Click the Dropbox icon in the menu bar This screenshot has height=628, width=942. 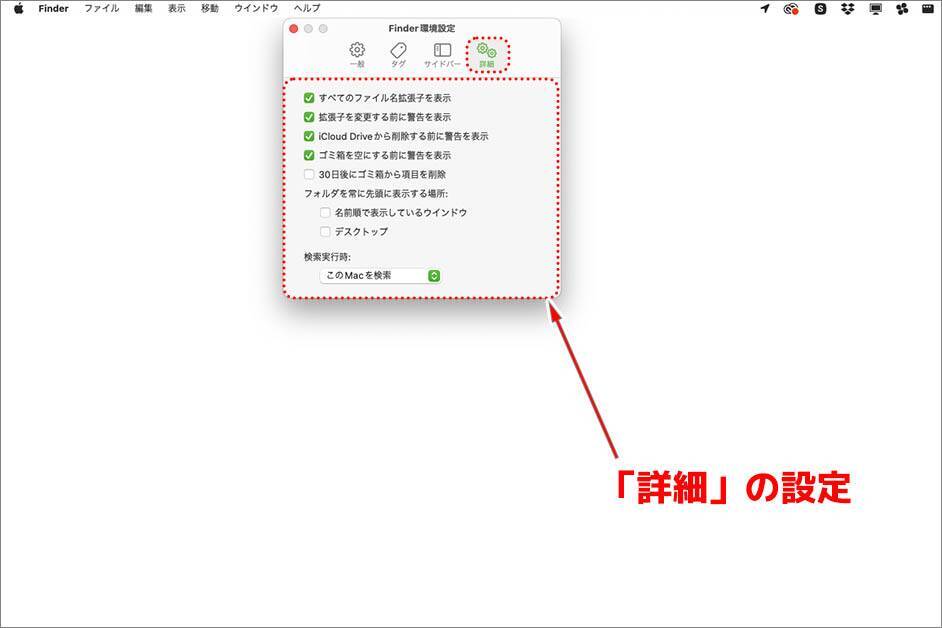point(848,9)
